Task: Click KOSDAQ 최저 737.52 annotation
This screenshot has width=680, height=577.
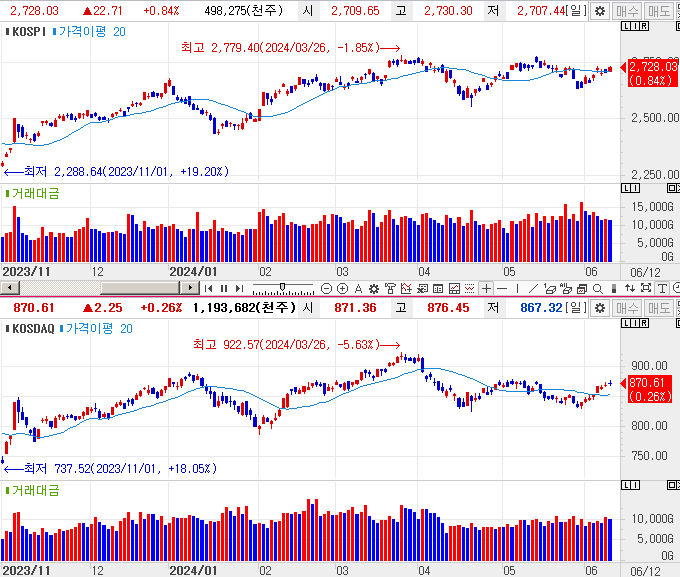Action: click(x=110, y=469)
